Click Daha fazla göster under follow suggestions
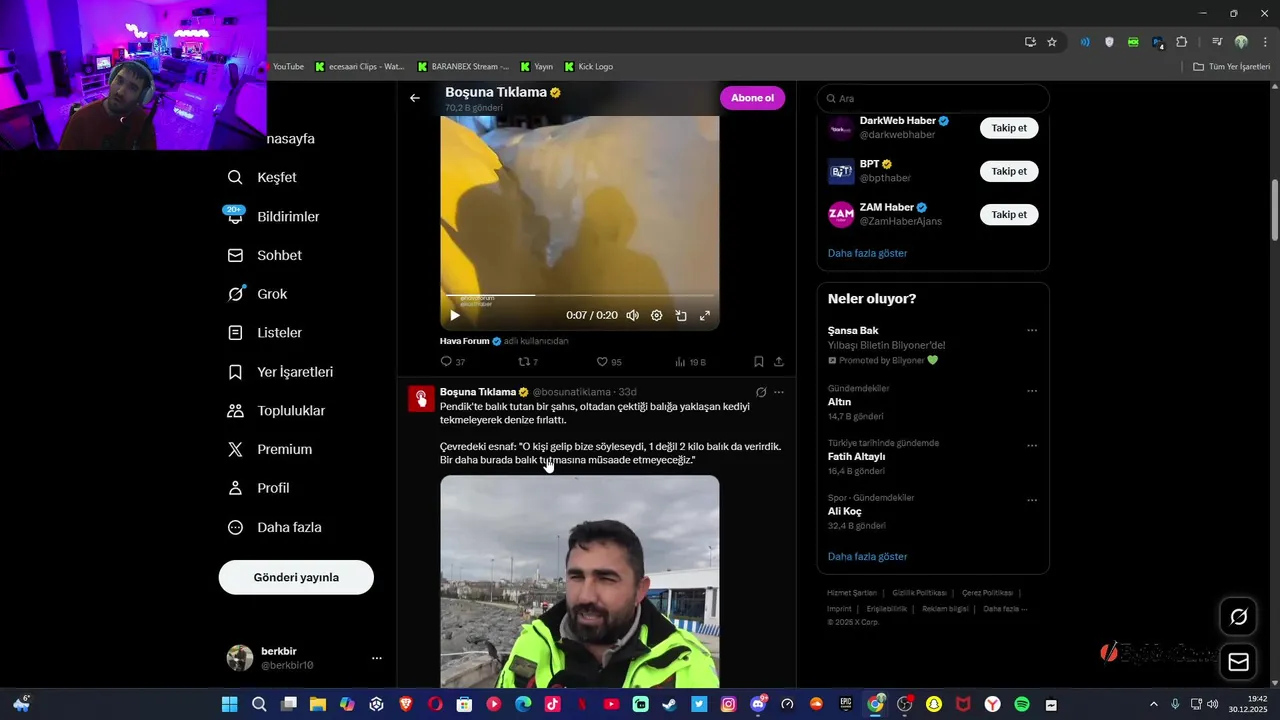The image size is (1280, 720). [867, 253]
